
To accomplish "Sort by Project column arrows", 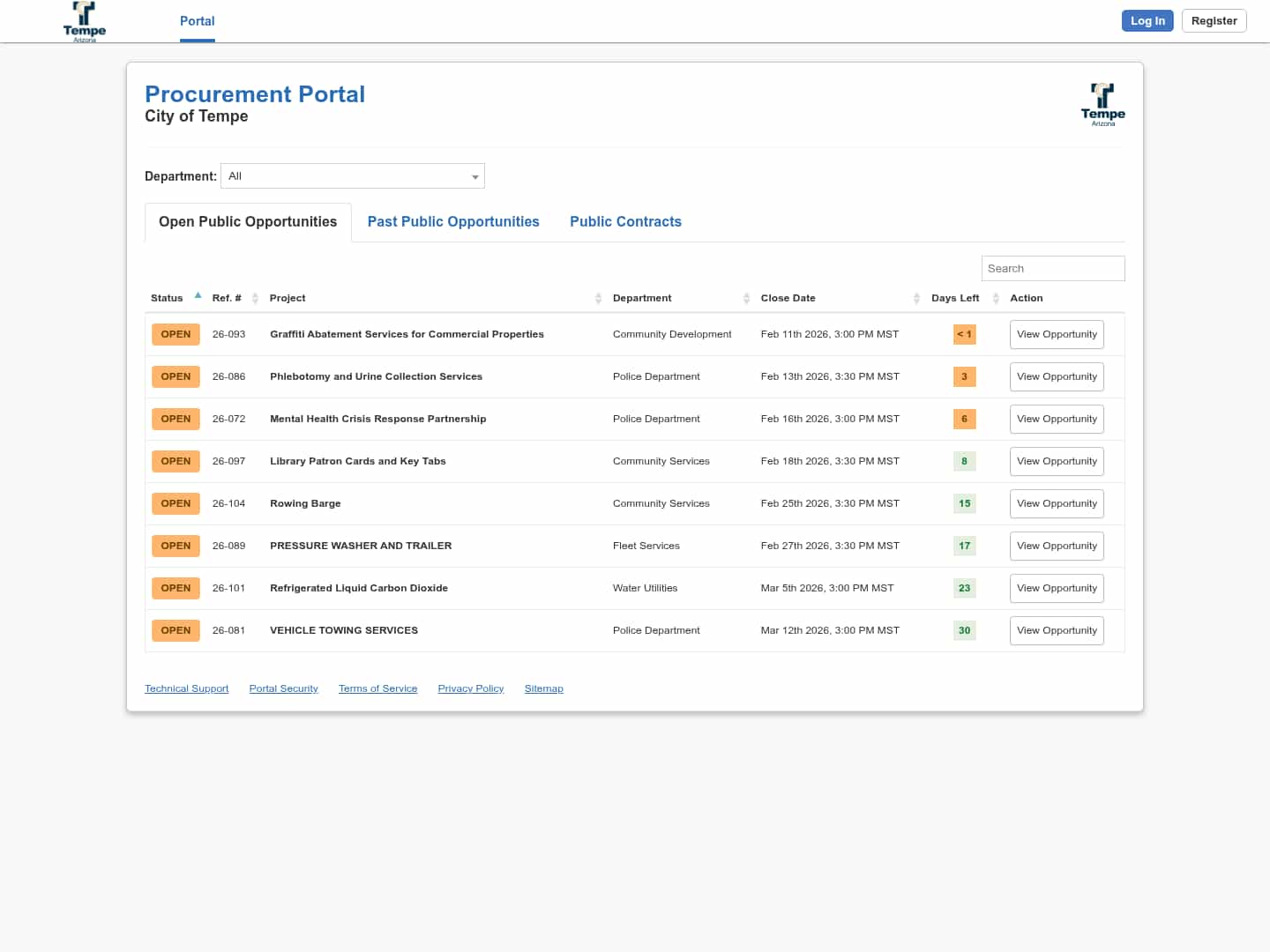I will 598,299.
